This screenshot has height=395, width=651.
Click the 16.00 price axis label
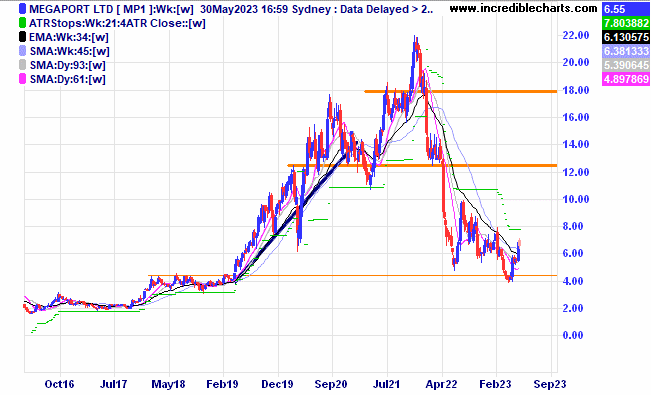pos(575,118)
